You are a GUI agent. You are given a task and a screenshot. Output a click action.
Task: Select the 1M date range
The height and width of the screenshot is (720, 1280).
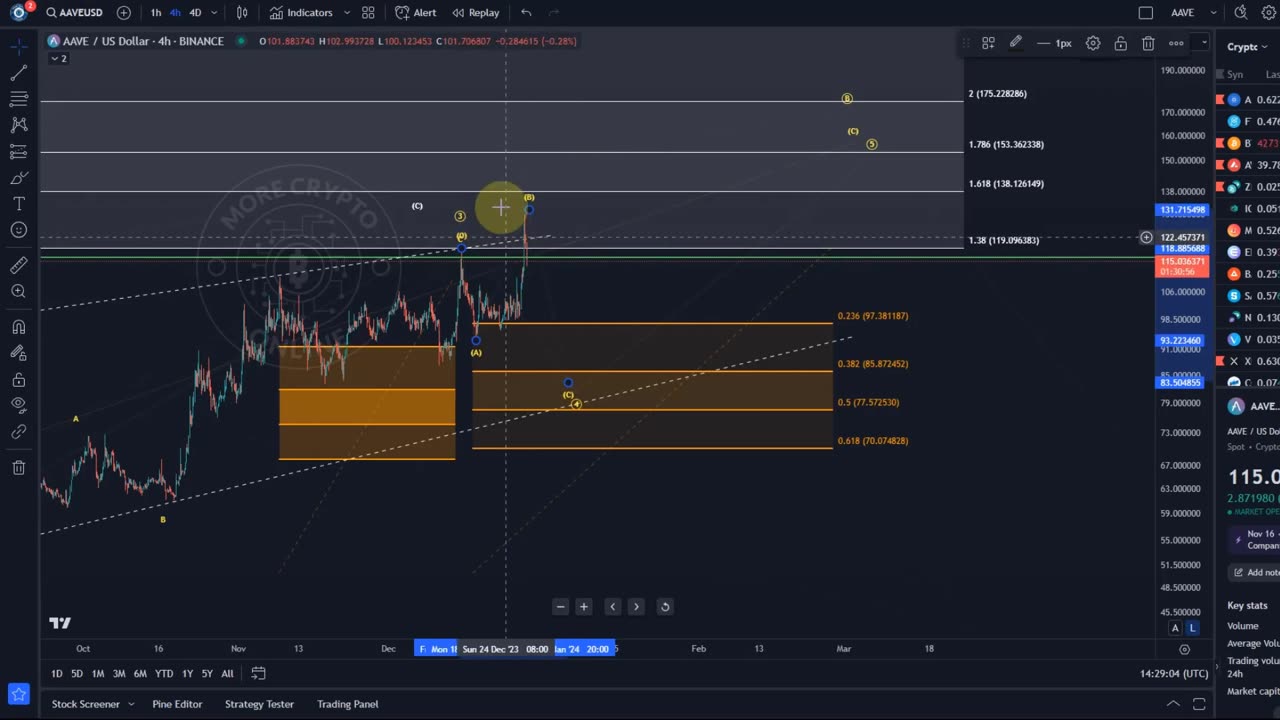click(x=98, y=673)
